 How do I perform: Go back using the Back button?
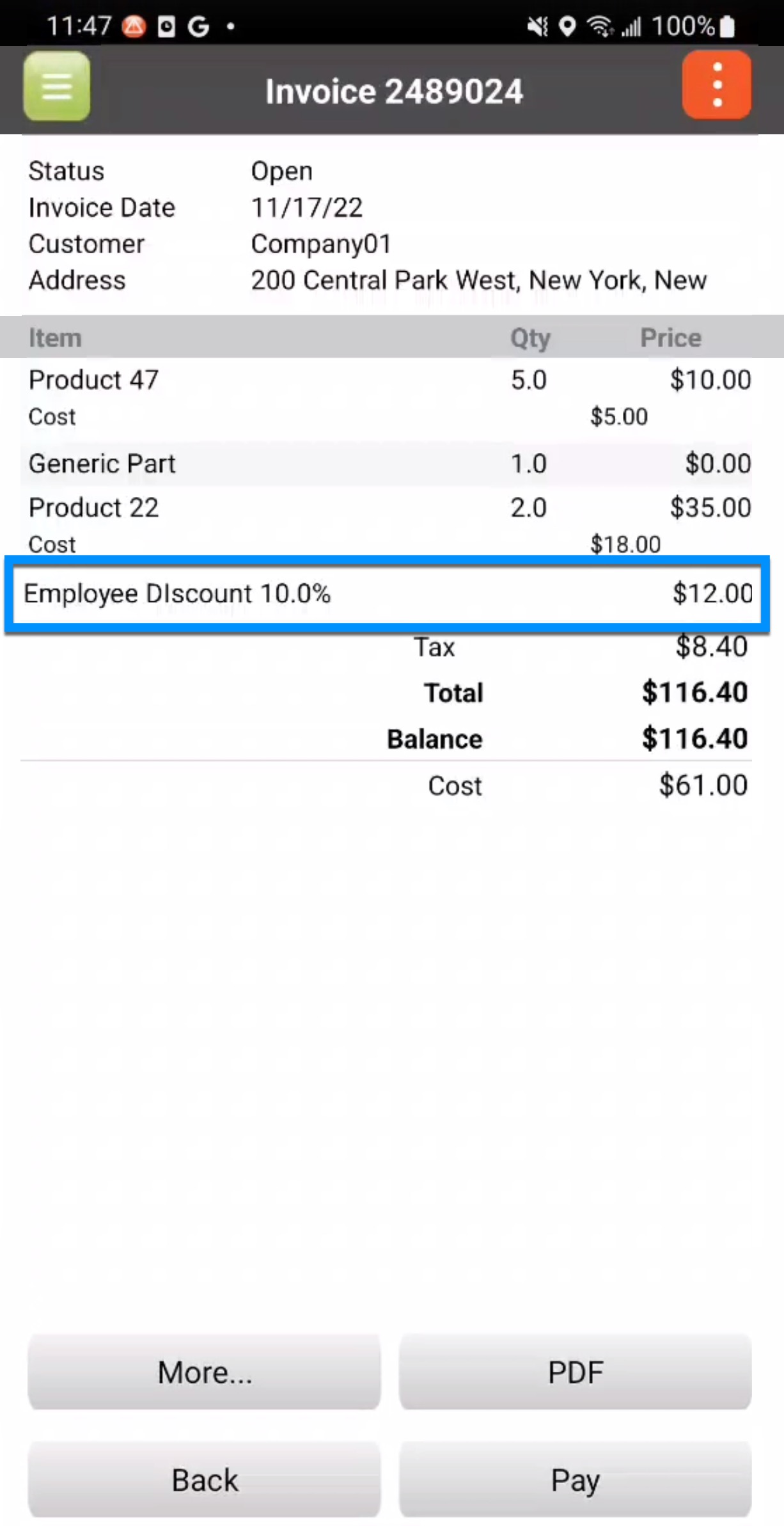pos(204,1479)
